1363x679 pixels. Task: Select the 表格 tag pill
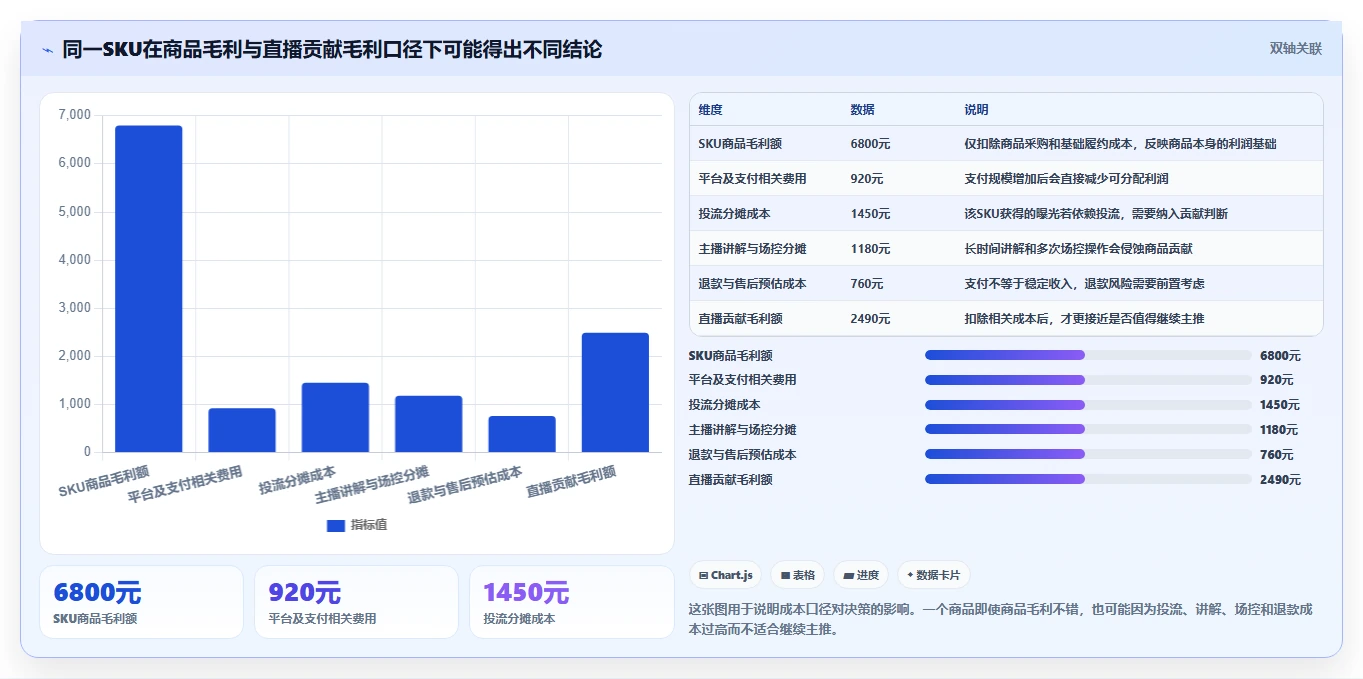797,575
